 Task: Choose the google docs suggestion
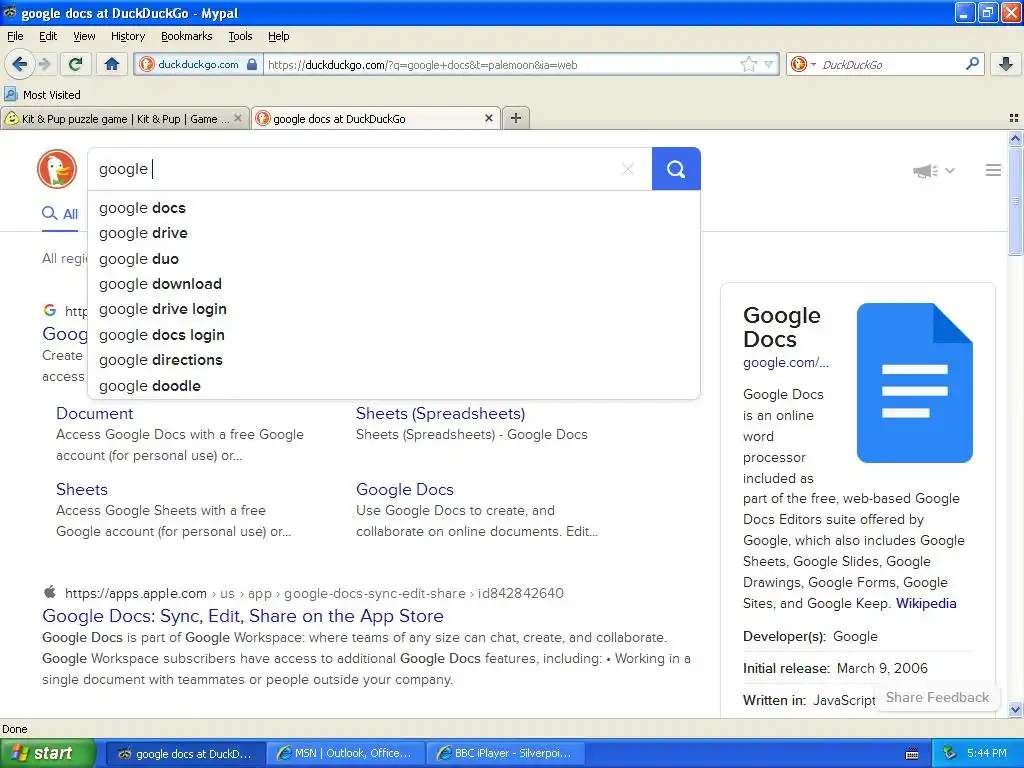394,208
